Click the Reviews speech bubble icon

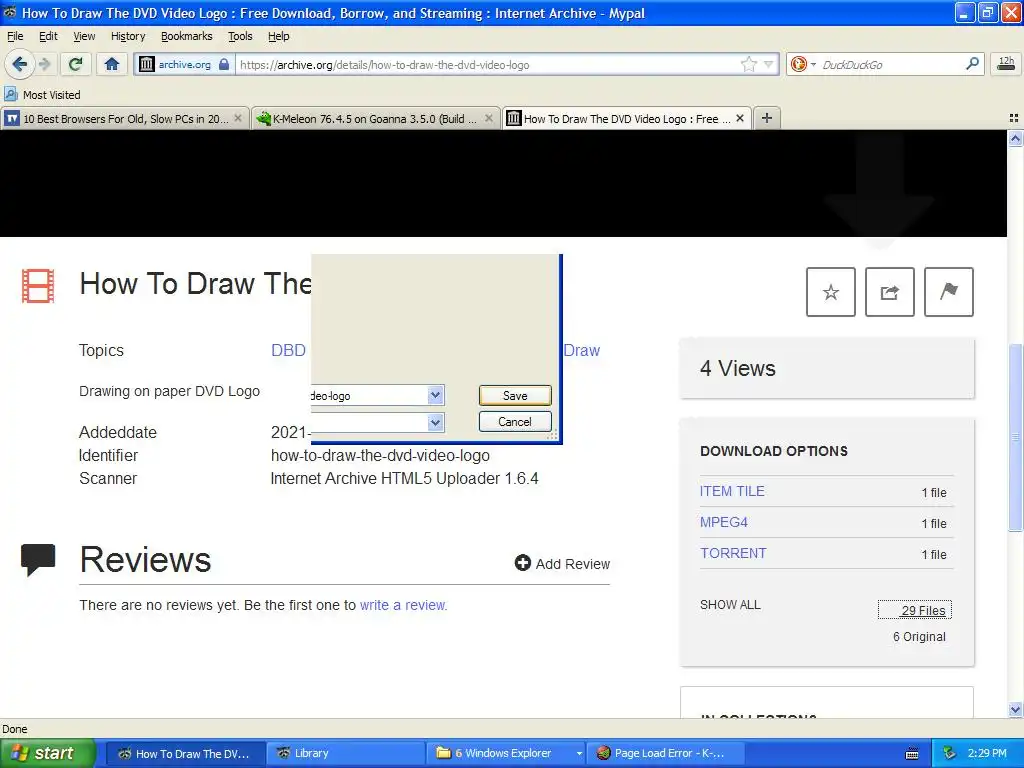point(38,560)
